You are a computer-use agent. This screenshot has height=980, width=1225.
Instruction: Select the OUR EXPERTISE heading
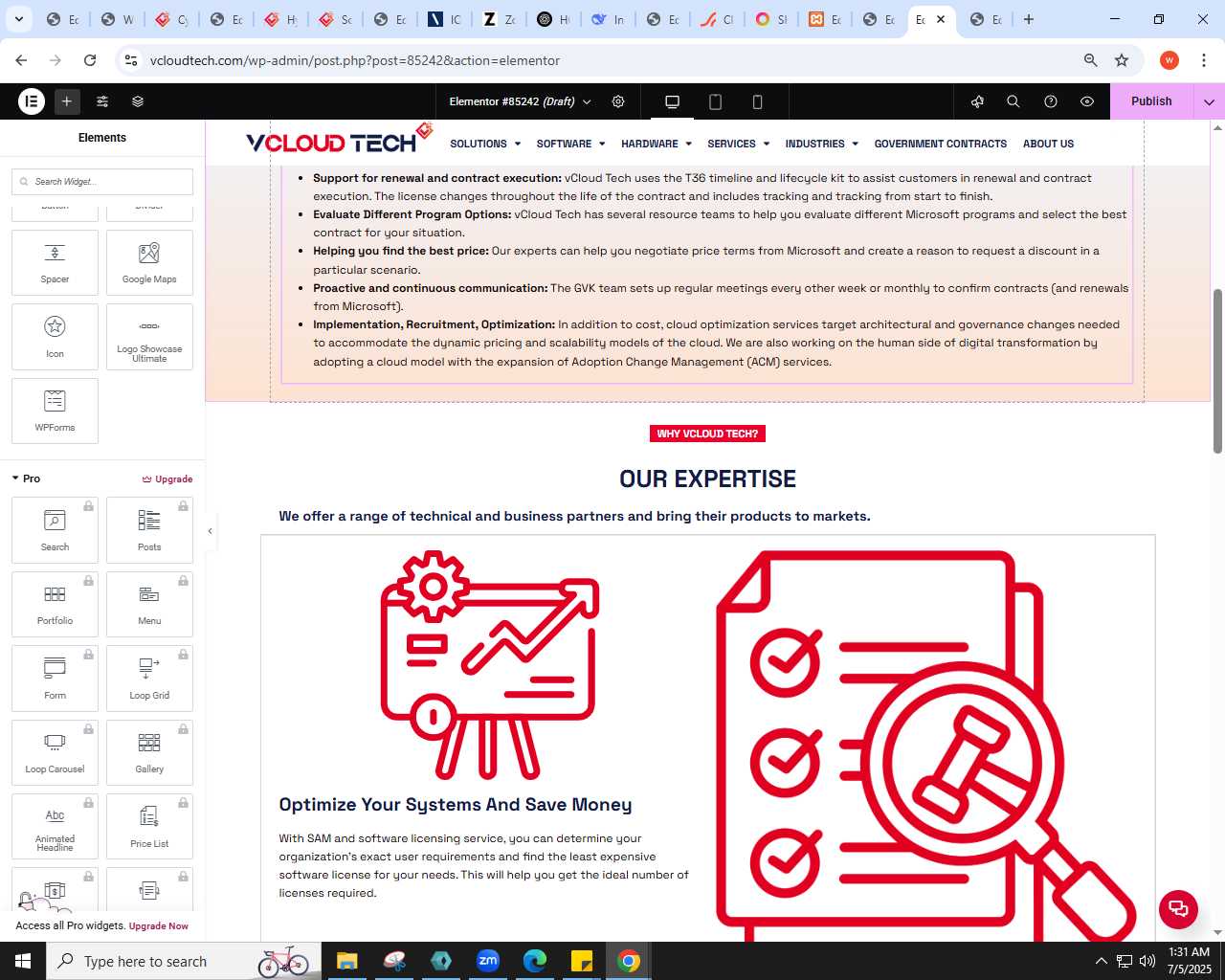pos(707,479)
